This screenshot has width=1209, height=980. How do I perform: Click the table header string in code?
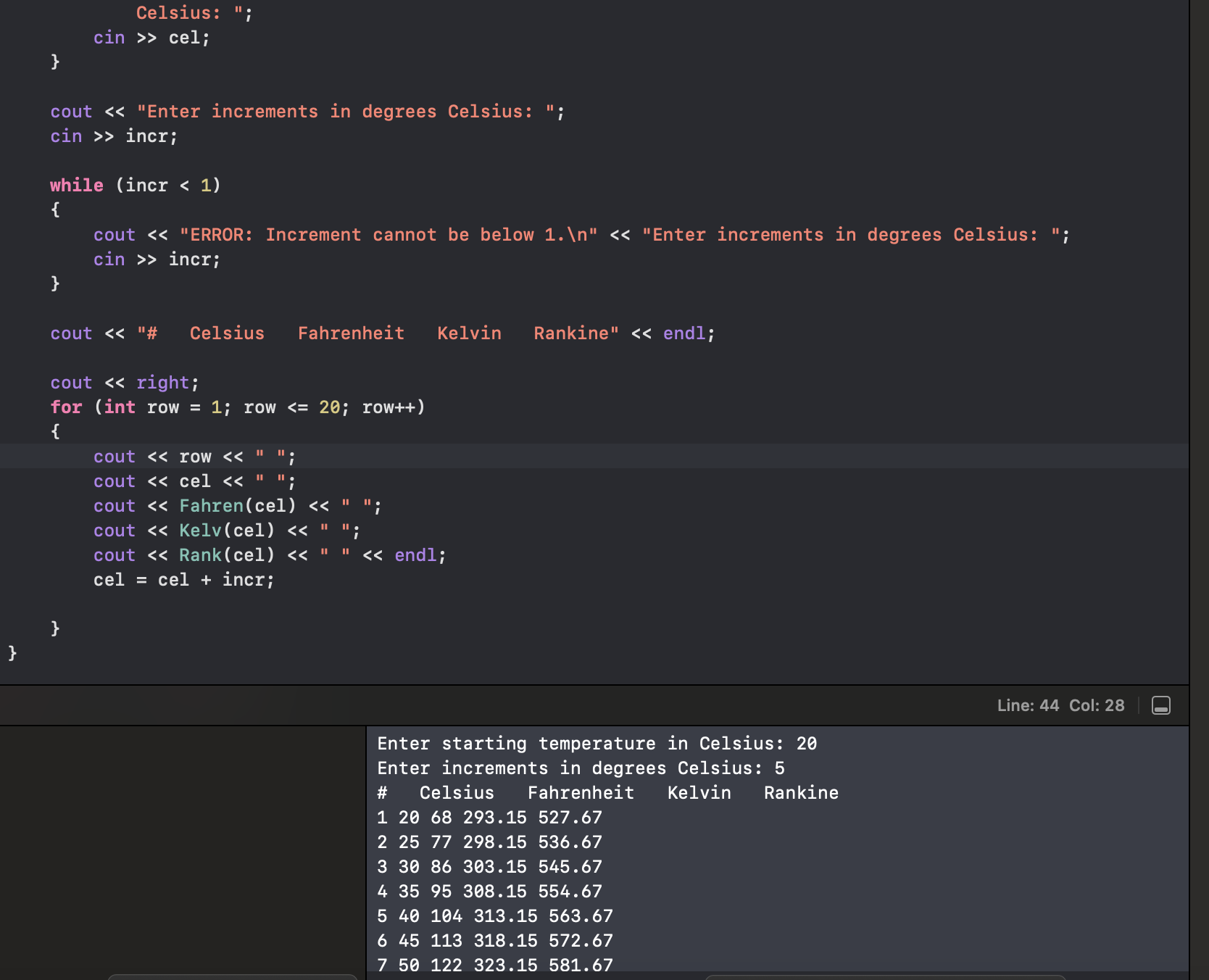point(378,333)
